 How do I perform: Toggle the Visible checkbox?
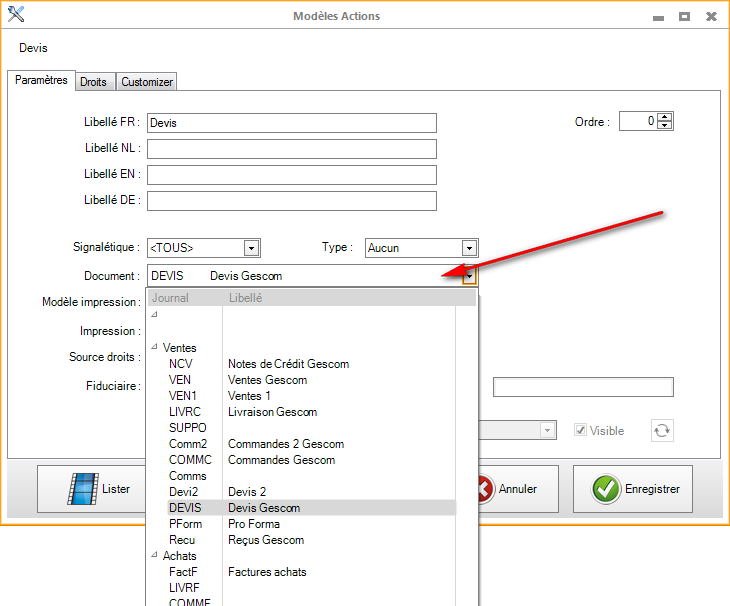[x=581, y=430]
